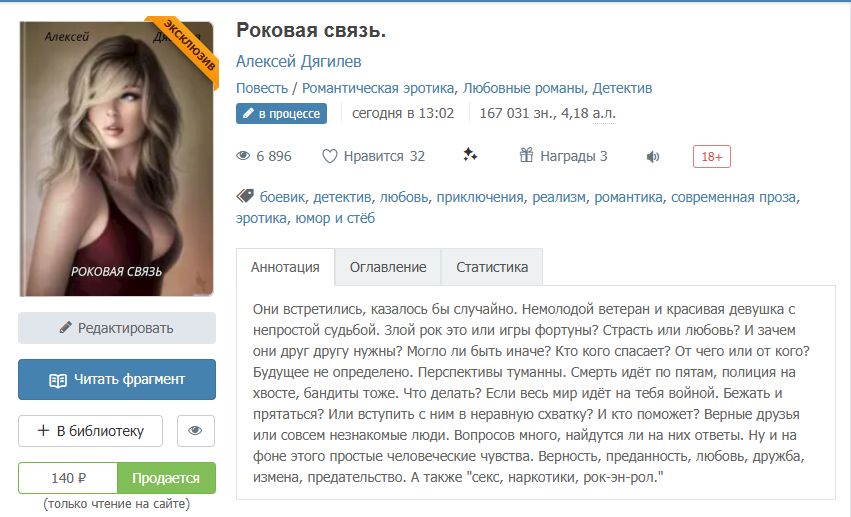Open author link Алексей Дягилев
The image size is (851, 517).
pyautogui.click(x=299, y=61)
